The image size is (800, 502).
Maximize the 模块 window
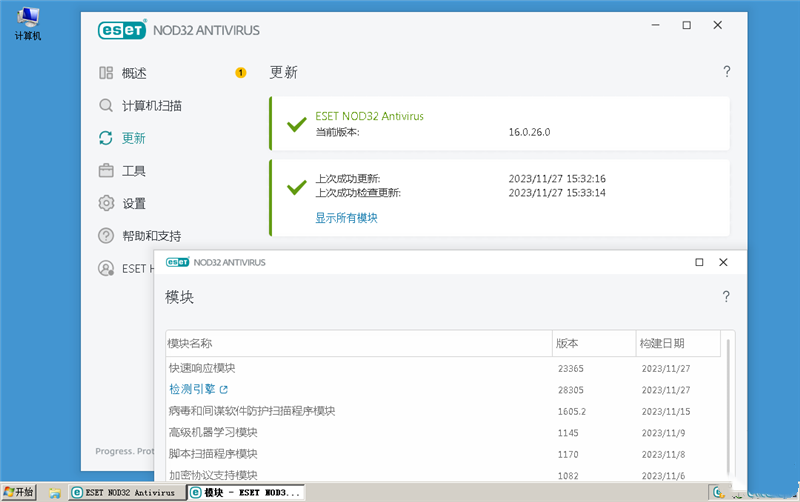coord(699,262)
